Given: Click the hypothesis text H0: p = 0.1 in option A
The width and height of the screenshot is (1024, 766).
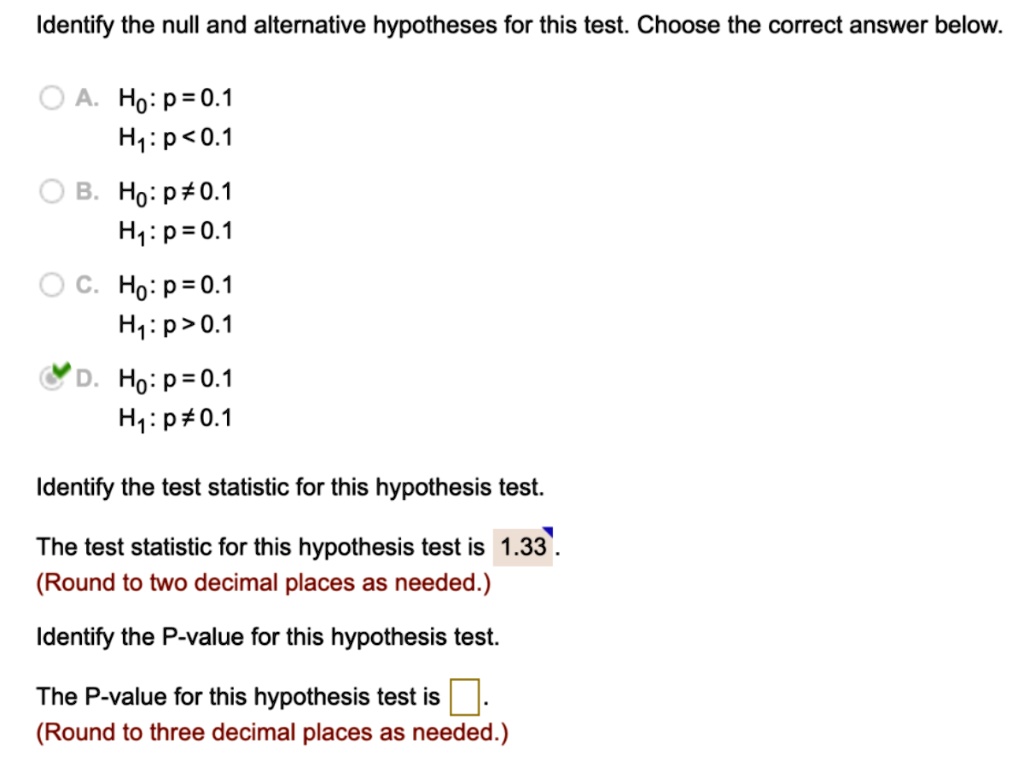Looking at the screenshot, I should (x=176, y=97).
